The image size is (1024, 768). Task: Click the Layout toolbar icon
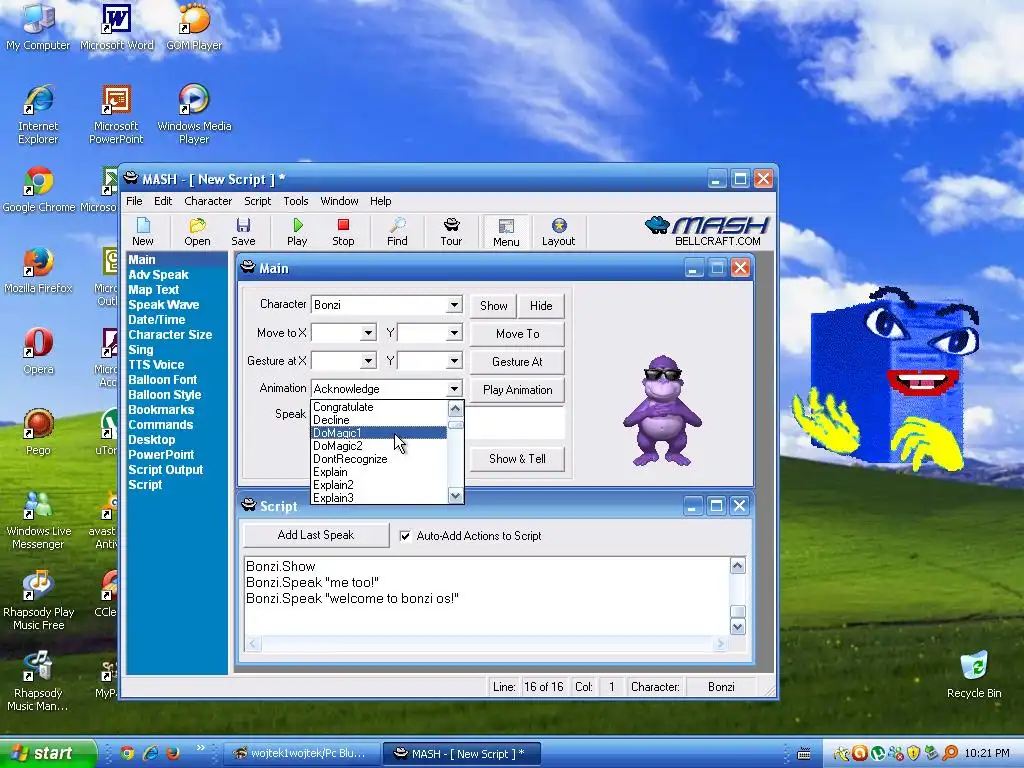coord(558,232)
